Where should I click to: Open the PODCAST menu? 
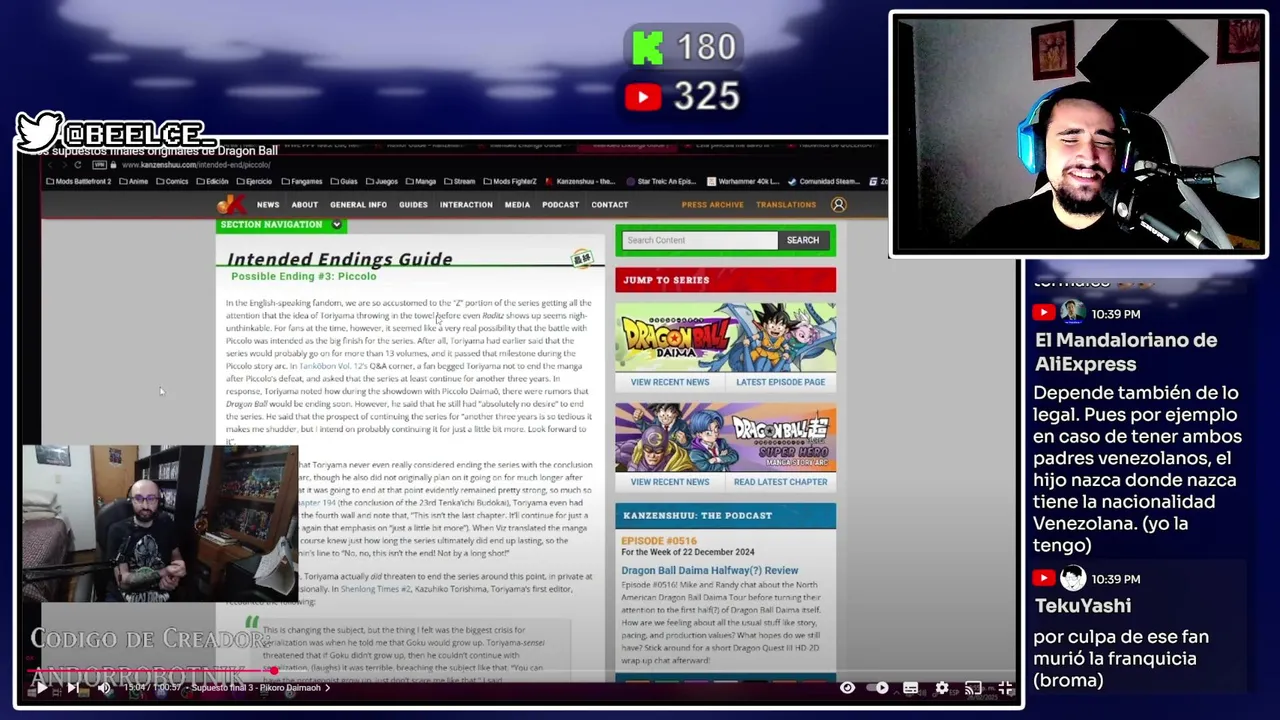pos(560,205)
